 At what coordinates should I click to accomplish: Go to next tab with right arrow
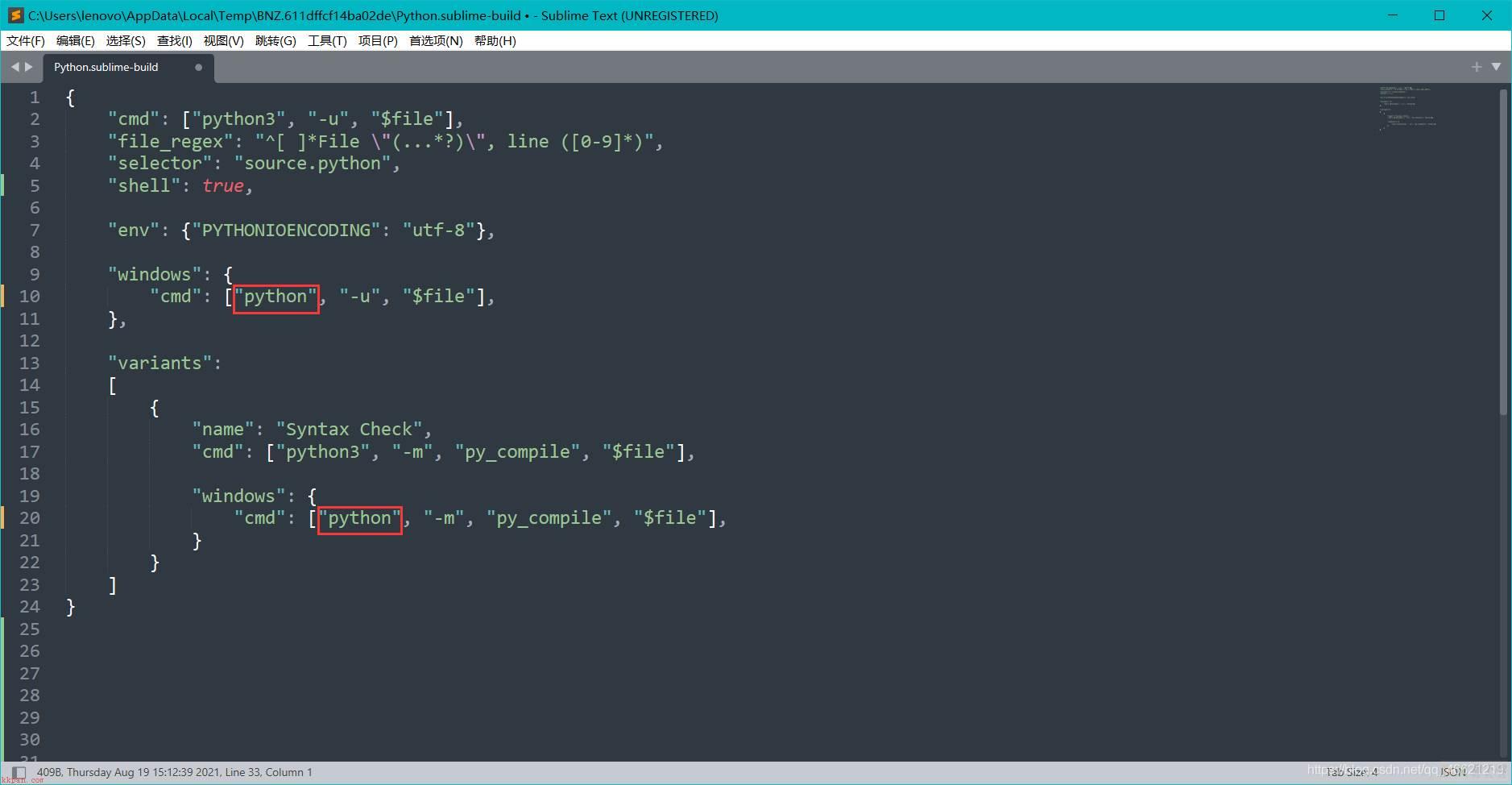pos(29,67)
